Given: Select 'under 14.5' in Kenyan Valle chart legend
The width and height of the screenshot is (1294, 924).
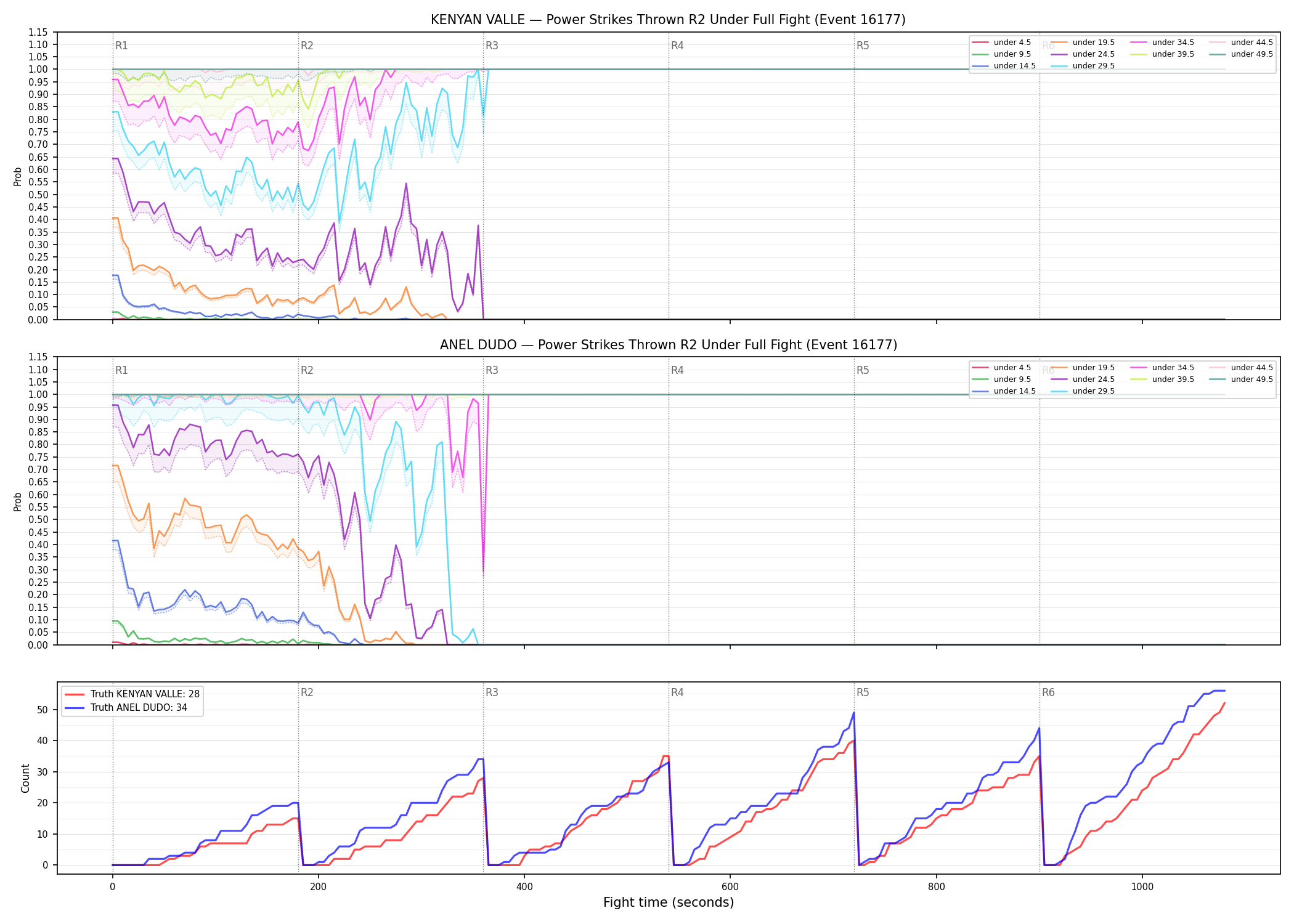Looking at the screenshot, I should pyautogui.click(x=1004, y=66).
